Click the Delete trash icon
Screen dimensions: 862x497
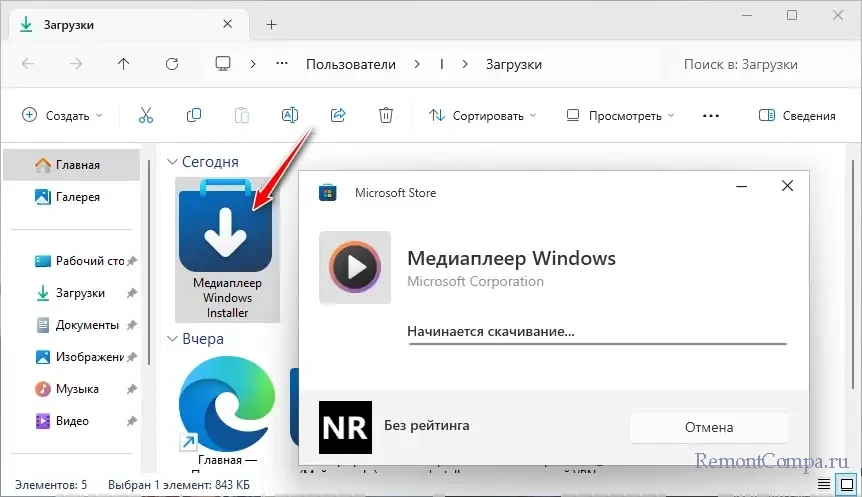pos(386,115)
